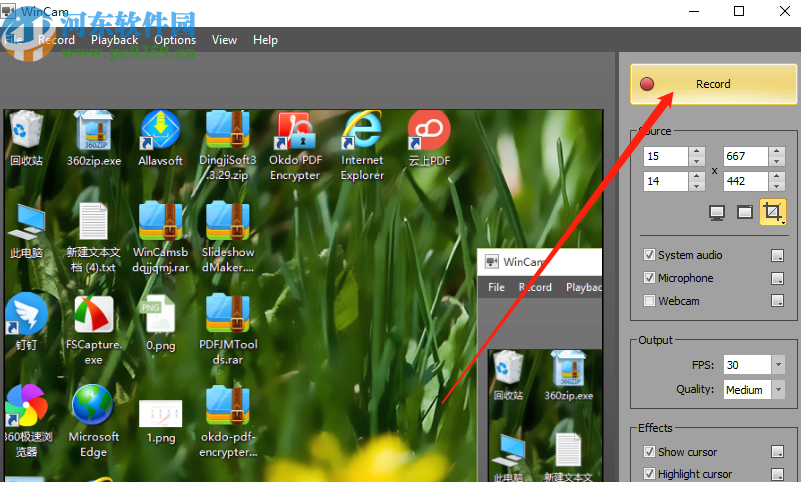
Task: Click the FSCapture.exe icon in preview
Action: [93, 313]
